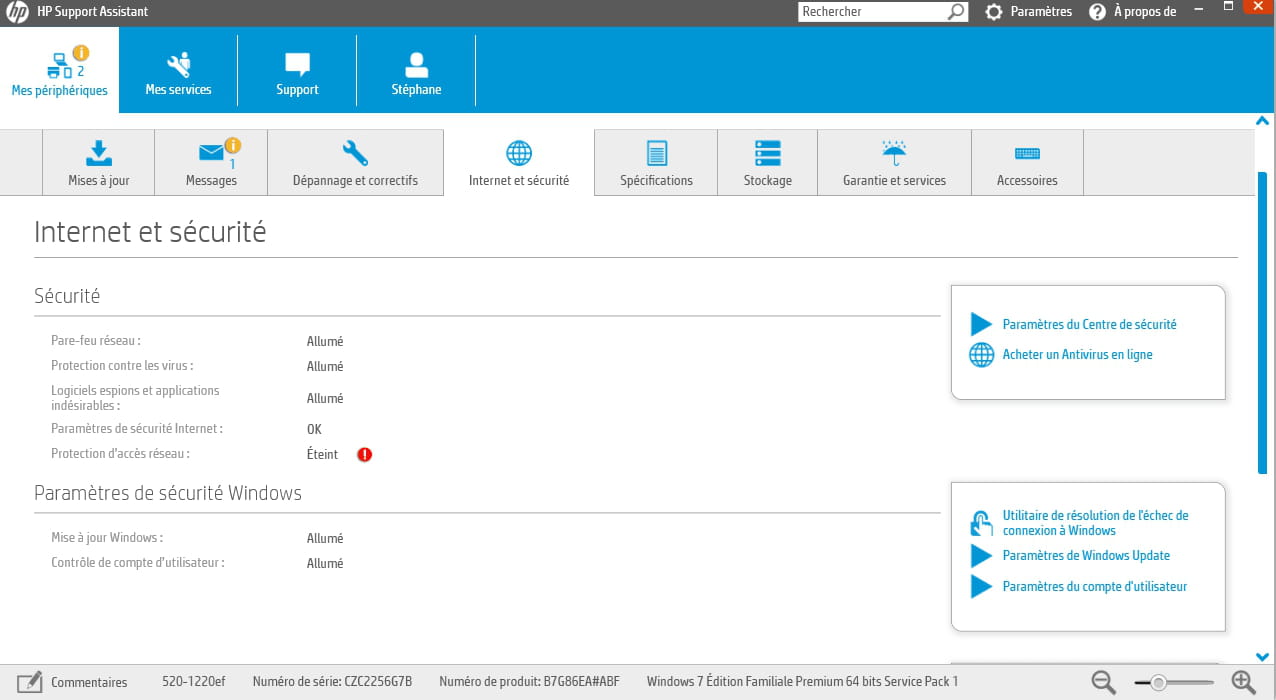Click the Rechercher search field

(870, 12)
